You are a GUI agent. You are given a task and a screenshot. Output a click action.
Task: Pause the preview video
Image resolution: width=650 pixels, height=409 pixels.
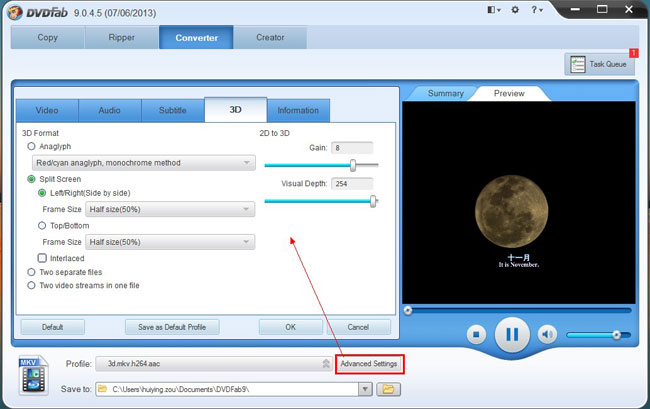[512, 334]
